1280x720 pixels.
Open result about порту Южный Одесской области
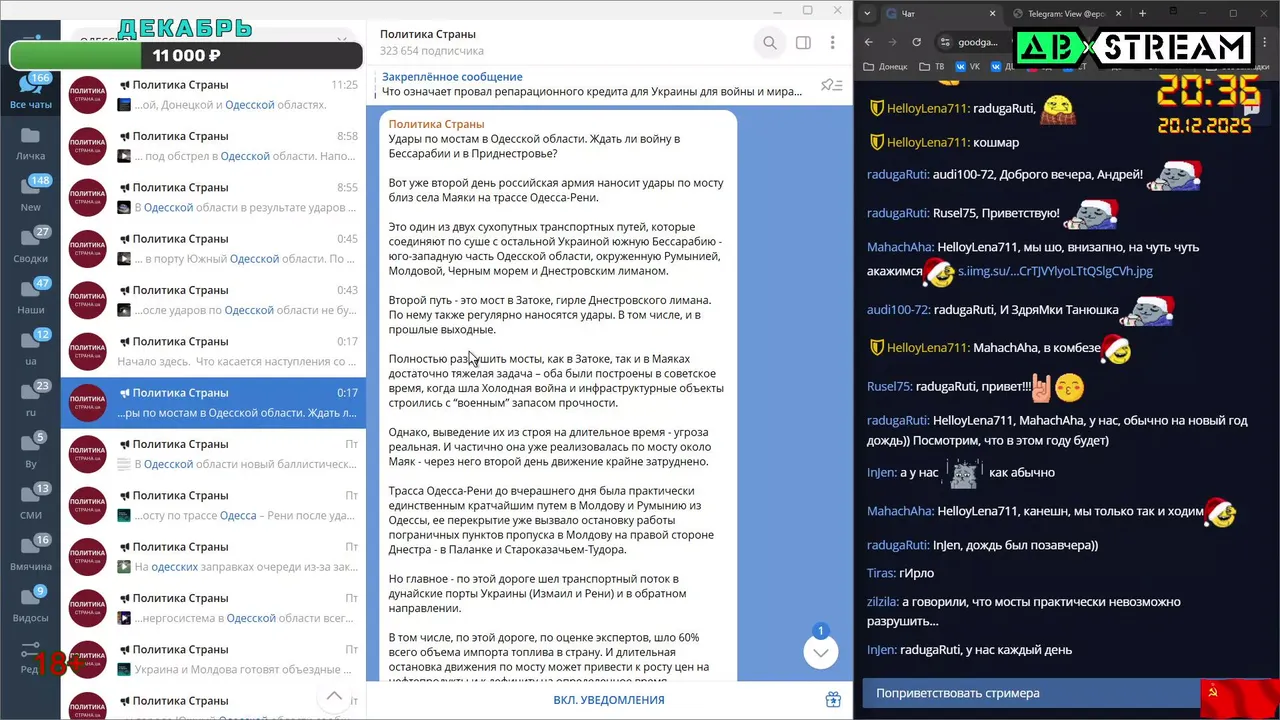click(x=213, y=249)
